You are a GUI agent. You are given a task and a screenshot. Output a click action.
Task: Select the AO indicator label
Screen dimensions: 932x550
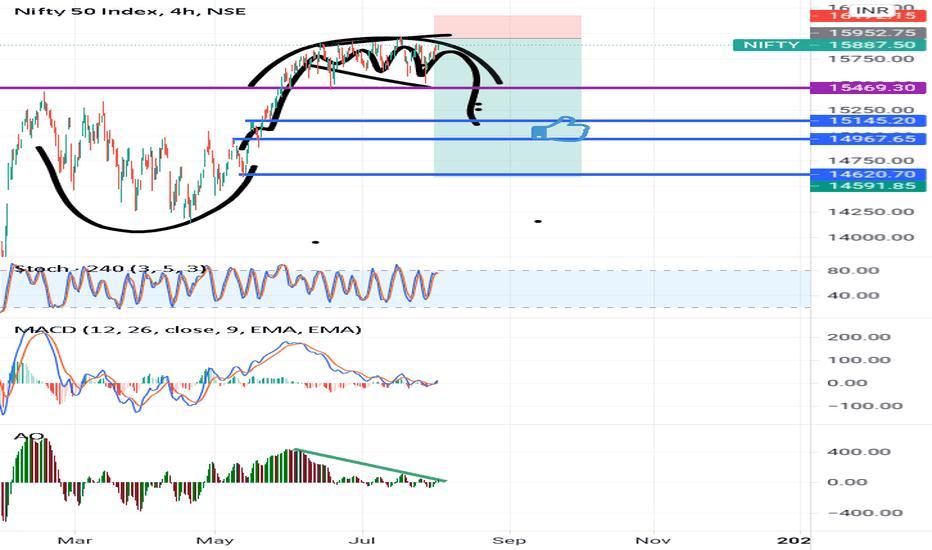pyautogui.click(x=29, y=437)
